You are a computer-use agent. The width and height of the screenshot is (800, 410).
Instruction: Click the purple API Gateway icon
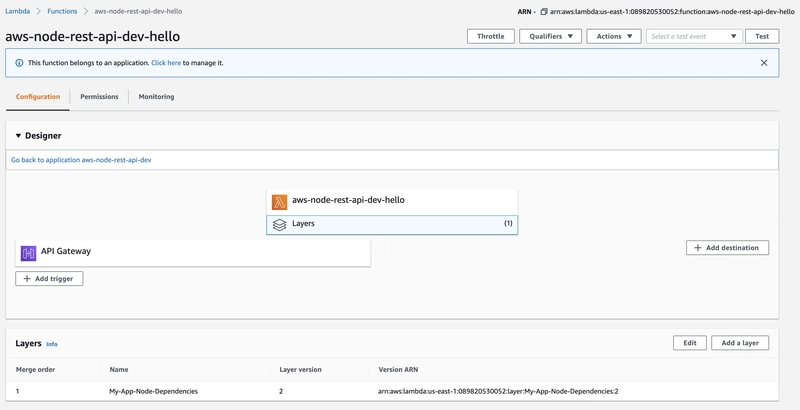[28, 253]
